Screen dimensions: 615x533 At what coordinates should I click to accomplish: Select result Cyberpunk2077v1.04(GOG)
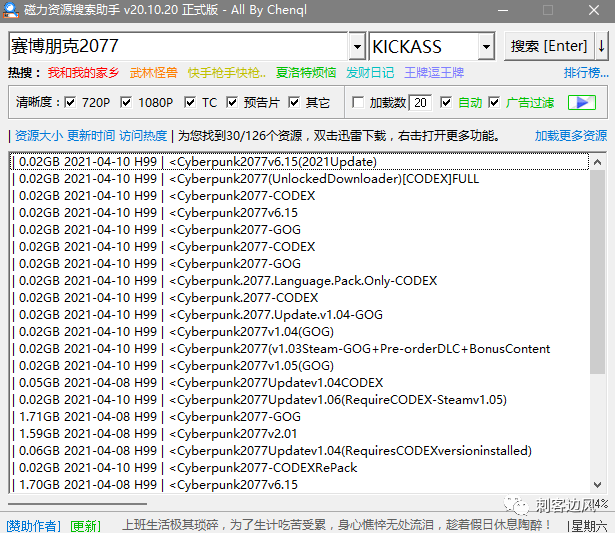(x=299, y=332)
